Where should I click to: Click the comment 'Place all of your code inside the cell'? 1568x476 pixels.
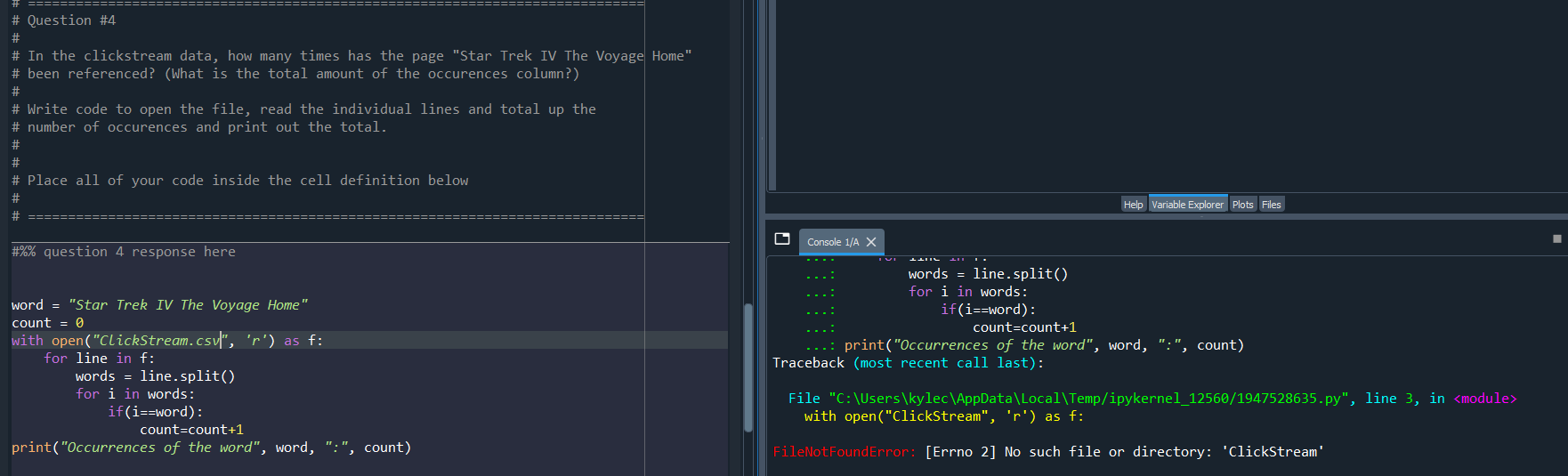coord(239,181)
